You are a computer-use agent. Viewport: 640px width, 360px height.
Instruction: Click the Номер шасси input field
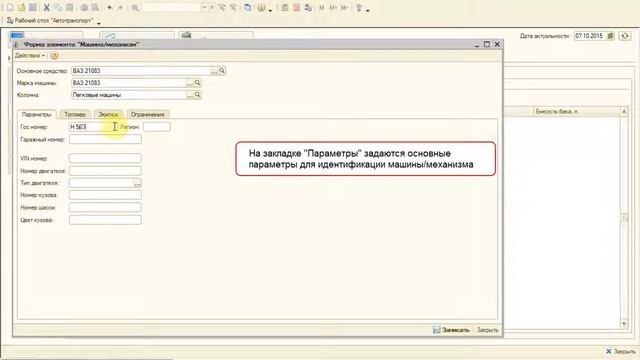105,207
